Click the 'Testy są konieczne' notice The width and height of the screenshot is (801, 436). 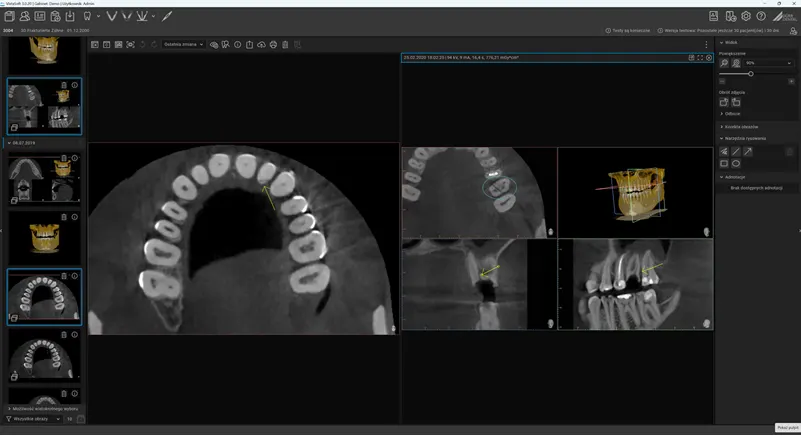pyautogui.click(x=627, y=31)
